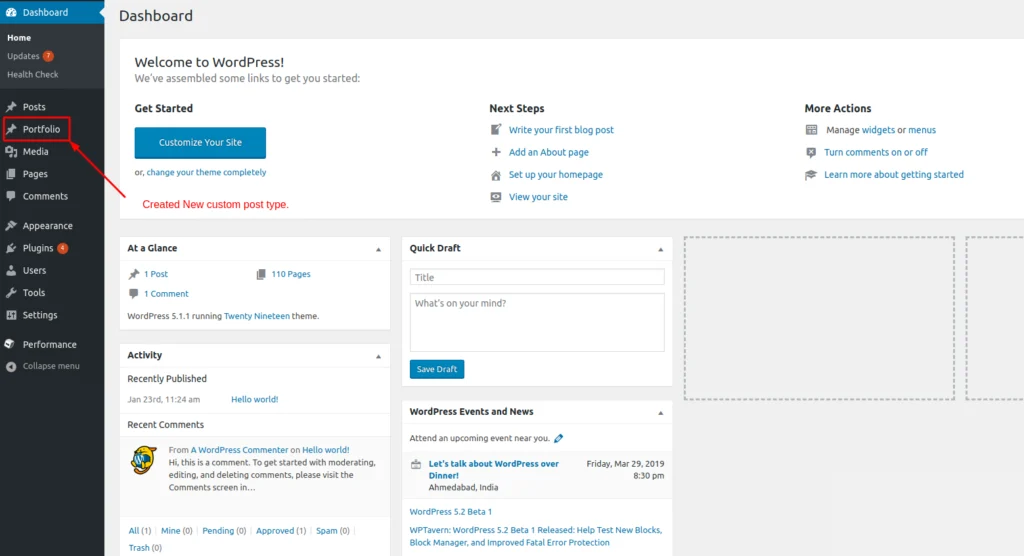Click the pages icon next to 110 Pages

261,274
